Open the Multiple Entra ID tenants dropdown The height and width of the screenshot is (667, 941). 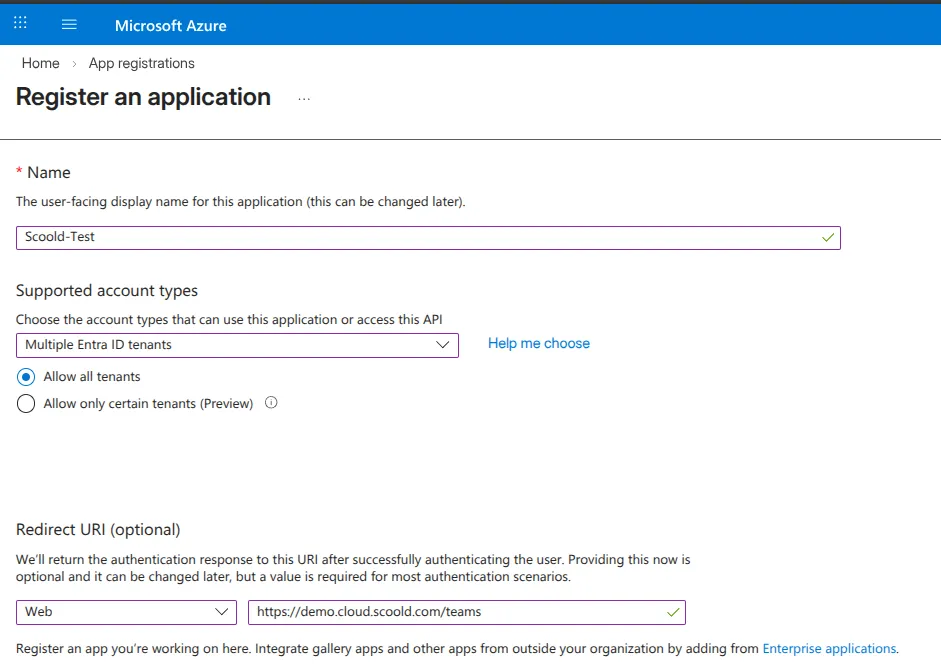(237, 344)
